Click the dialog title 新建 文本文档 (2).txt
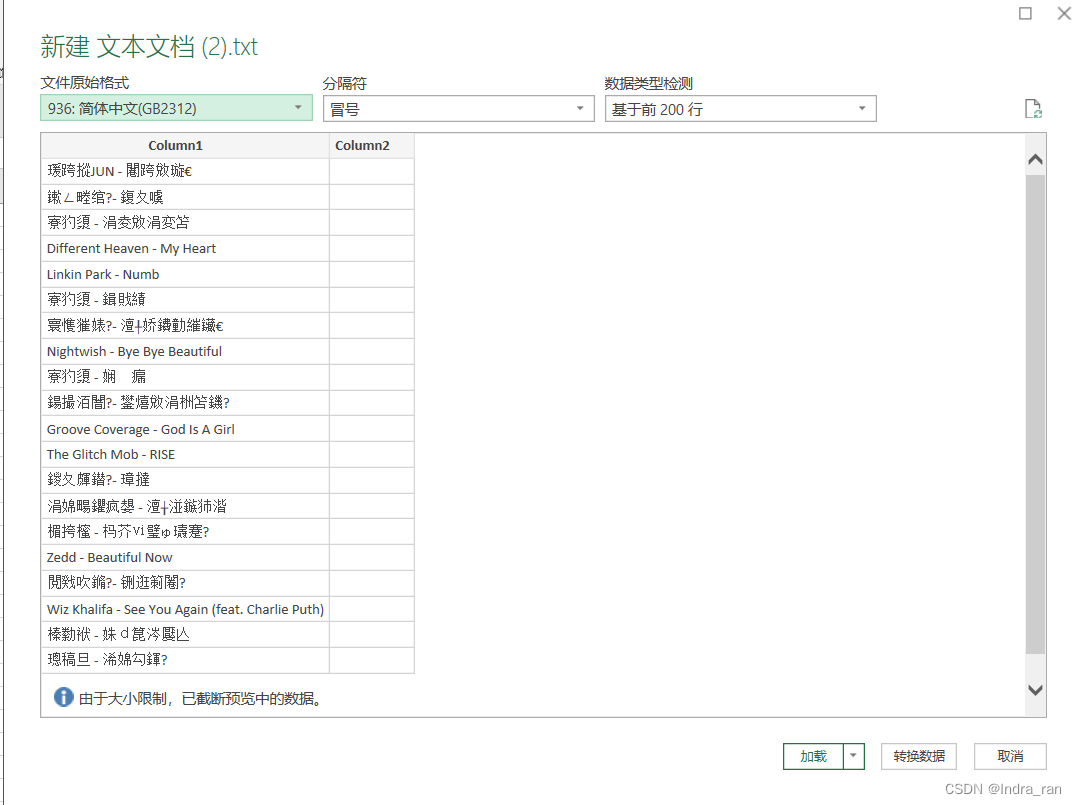The width and height of the screenshot is (1077, 805). (149, 47)
